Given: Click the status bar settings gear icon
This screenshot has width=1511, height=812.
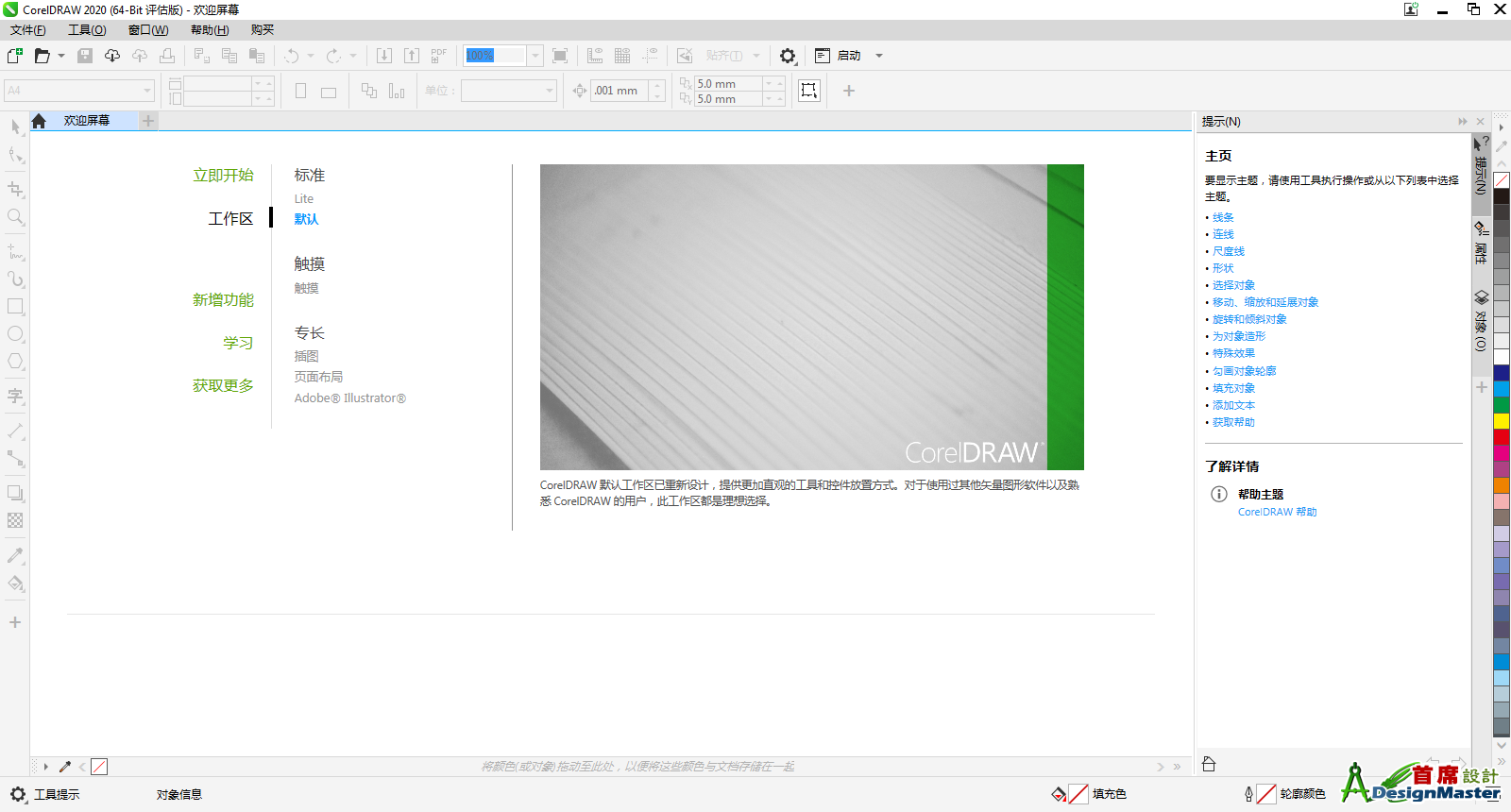Looking at the screenshot, I should [18, 794].
